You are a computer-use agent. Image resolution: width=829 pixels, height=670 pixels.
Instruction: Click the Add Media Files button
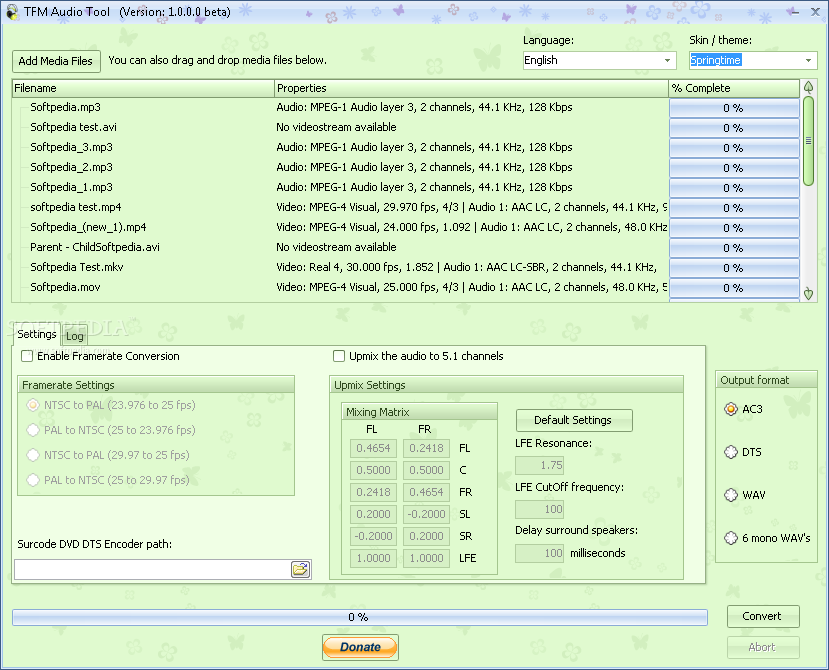56,61
